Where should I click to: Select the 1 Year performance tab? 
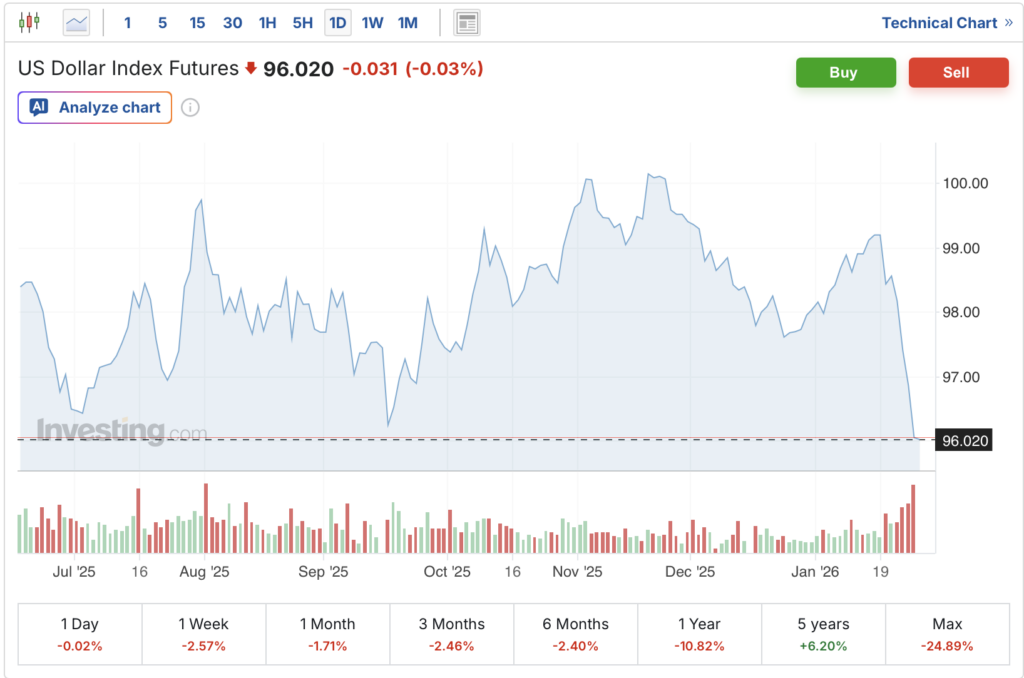699,634
